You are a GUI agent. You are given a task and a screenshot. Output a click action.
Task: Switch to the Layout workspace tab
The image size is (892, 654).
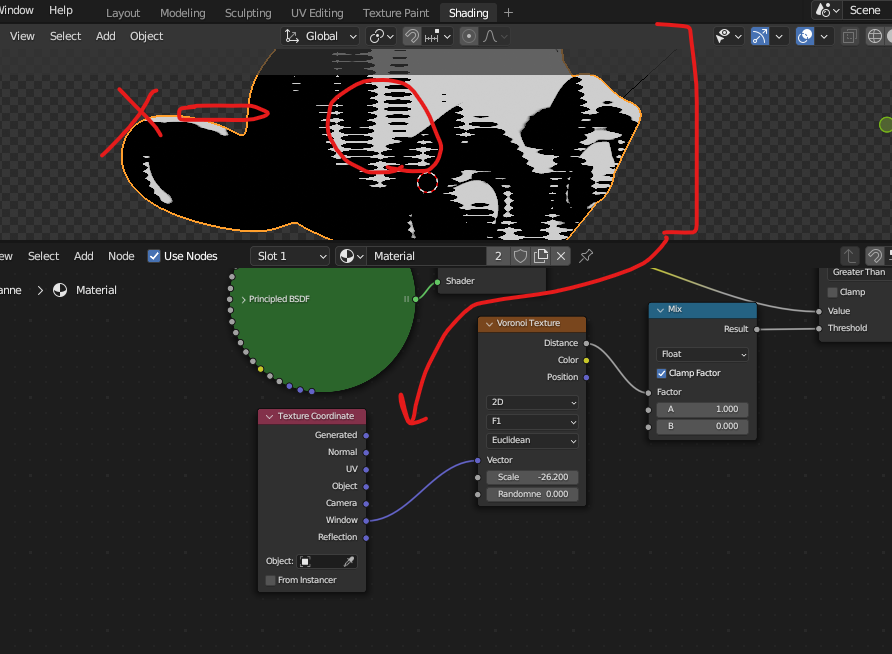click(x=123, y=13)
